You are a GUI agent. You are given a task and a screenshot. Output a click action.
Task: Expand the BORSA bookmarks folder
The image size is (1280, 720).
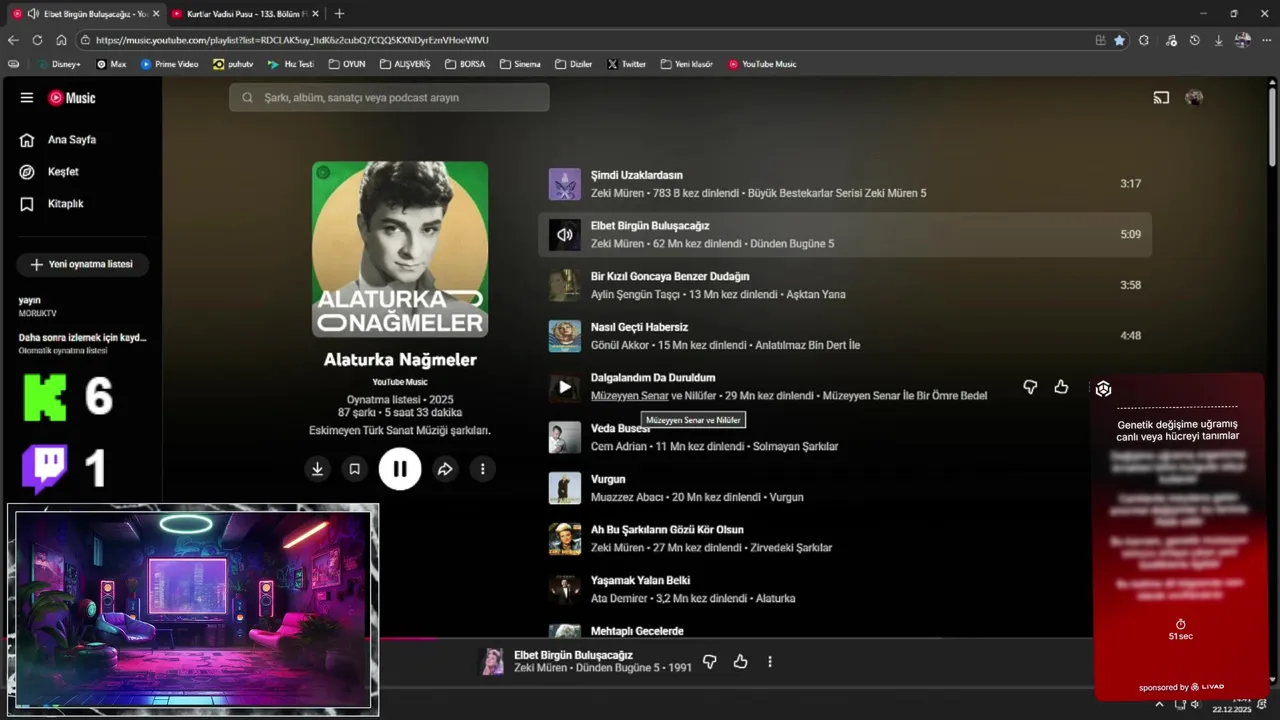pos(465,64)
